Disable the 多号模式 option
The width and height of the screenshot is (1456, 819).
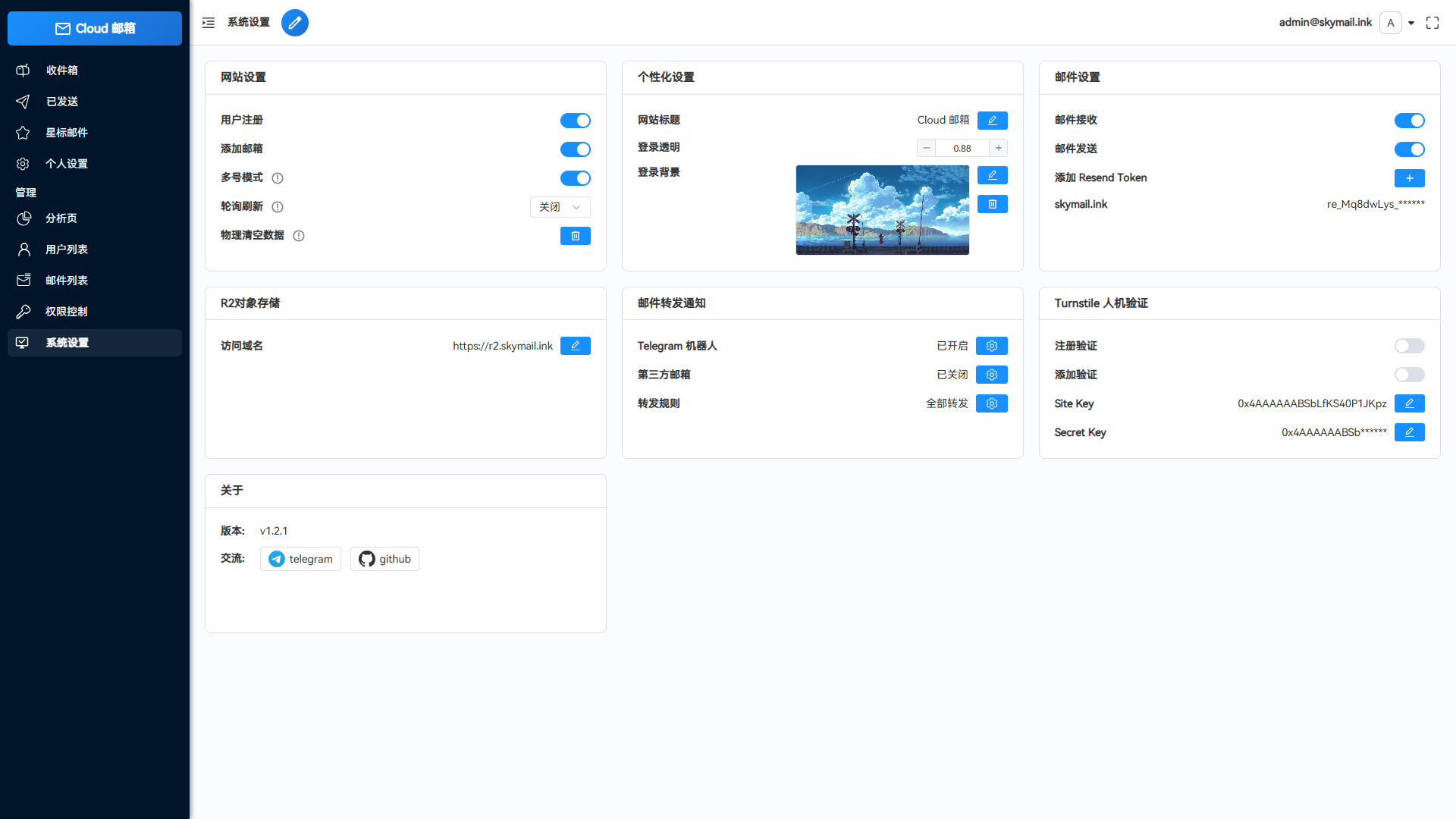point(576,178)
